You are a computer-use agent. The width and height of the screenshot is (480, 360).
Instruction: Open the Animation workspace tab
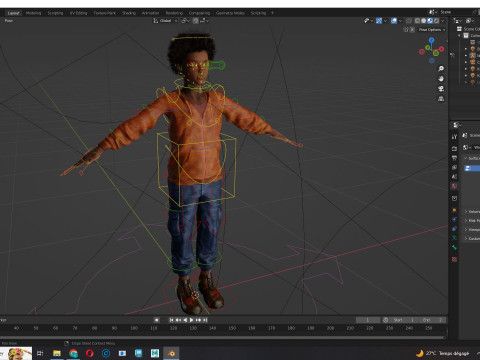click(150, 13)
